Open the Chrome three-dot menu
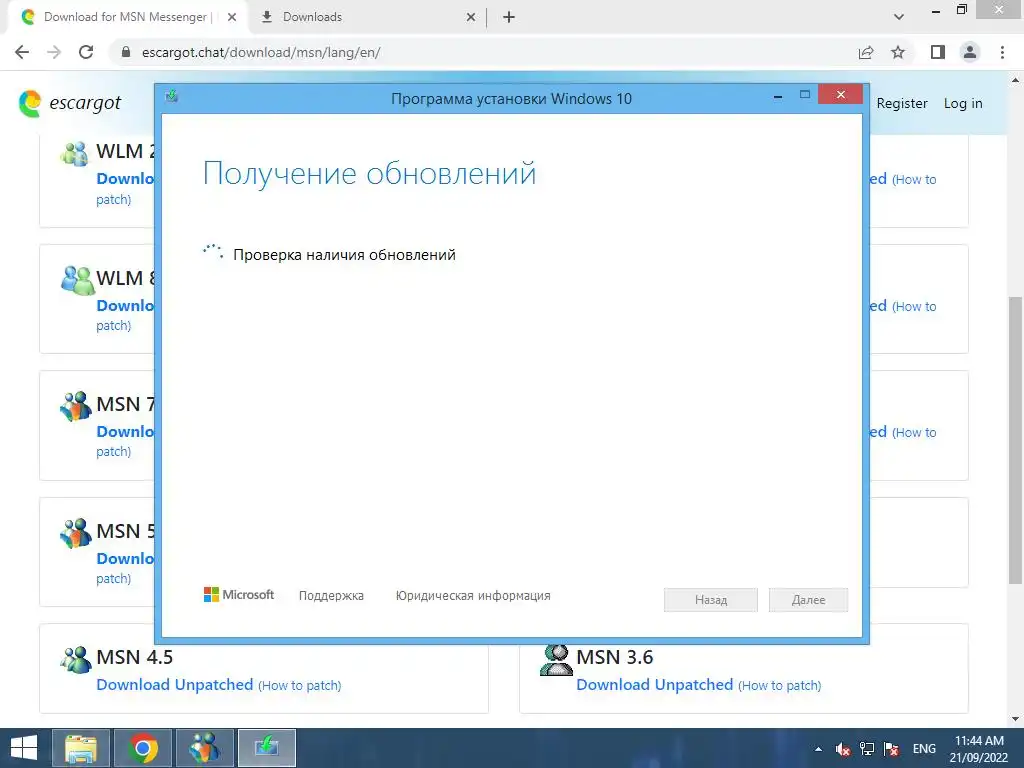 1002,52
